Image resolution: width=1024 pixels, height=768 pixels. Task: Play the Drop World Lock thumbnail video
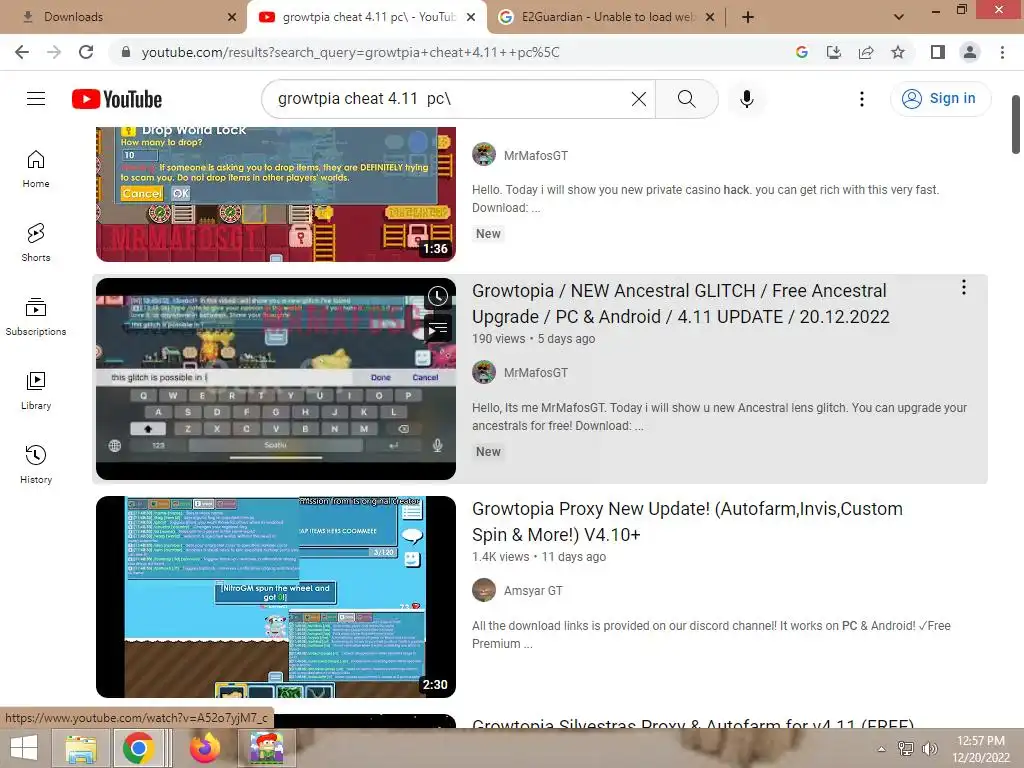pyautogui.click(x=276, y=195)
